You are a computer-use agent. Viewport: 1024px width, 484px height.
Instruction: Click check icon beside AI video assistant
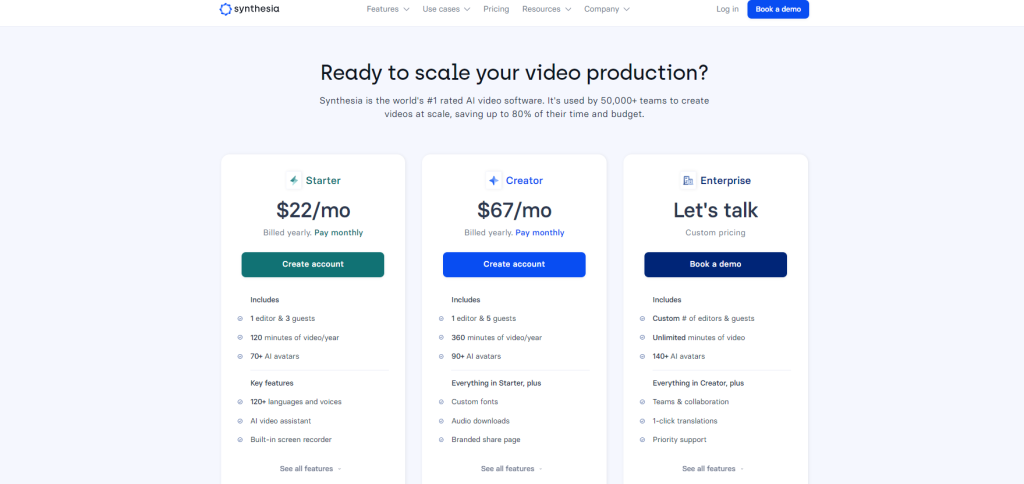click(x=240, y=421)
